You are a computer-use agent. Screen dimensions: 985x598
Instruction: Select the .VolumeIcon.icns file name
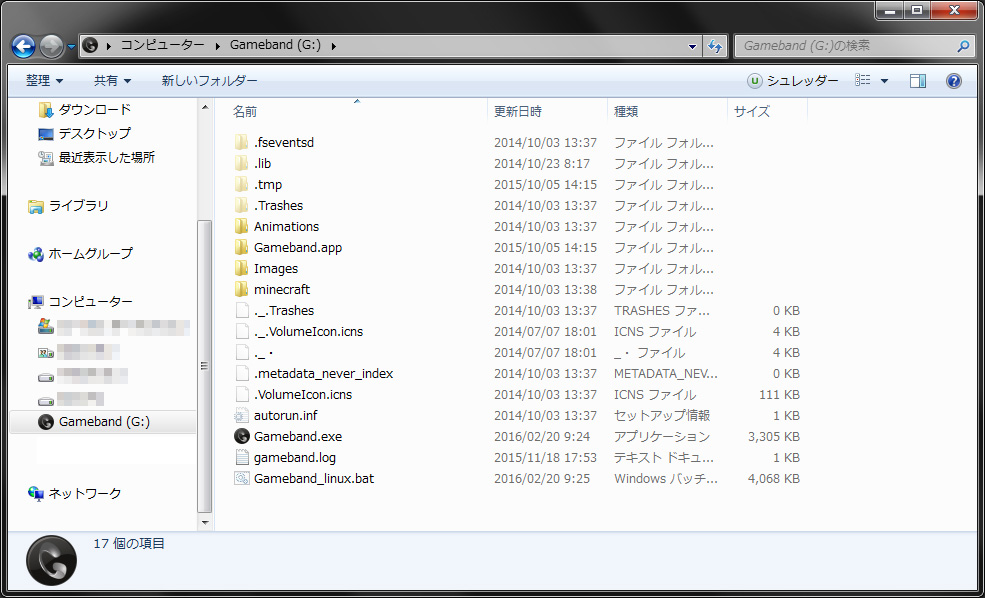[x=303, y=395]
